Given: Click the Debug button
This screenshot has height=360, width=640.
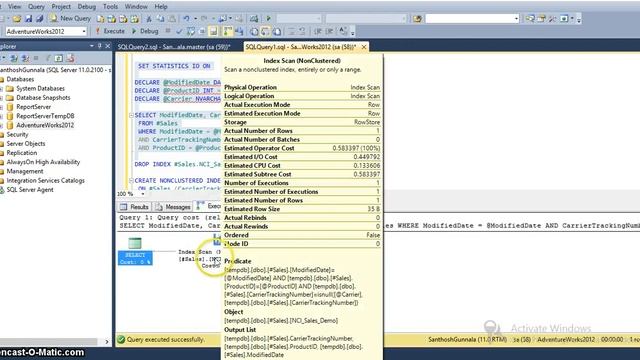Looking at the screenshot, I should tap(145, 31).
